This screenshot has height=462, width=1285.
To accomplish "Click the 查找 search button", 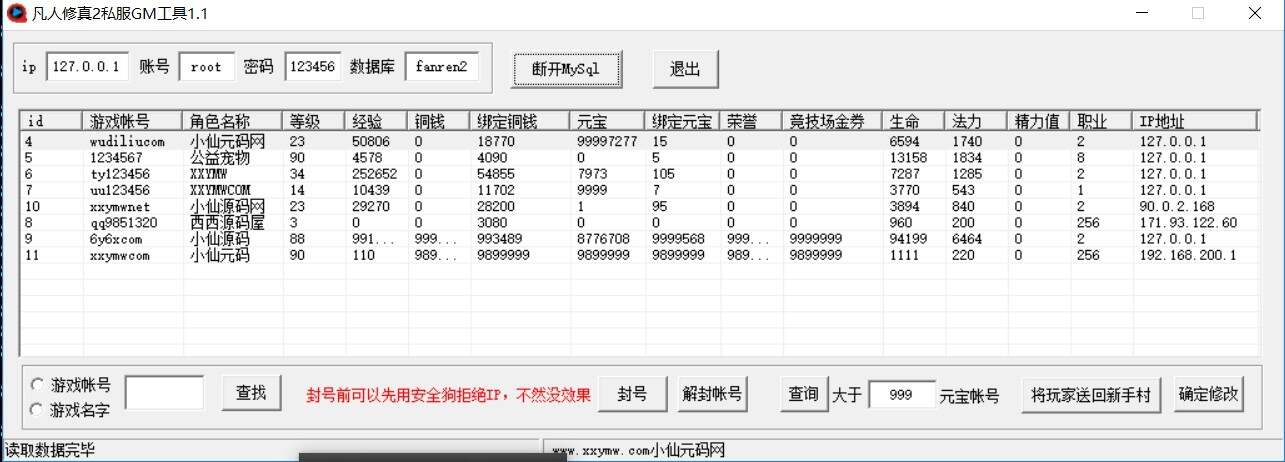I will coord(251,394).
